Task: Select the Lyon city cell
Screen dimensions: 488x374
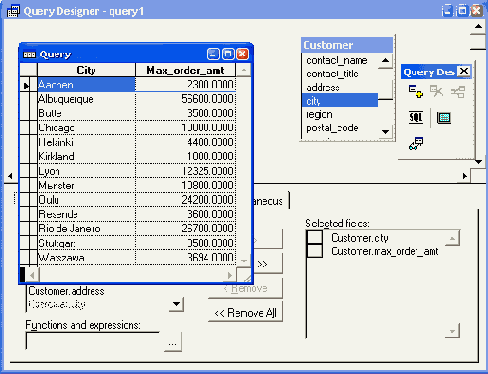Action: (86, 171)
